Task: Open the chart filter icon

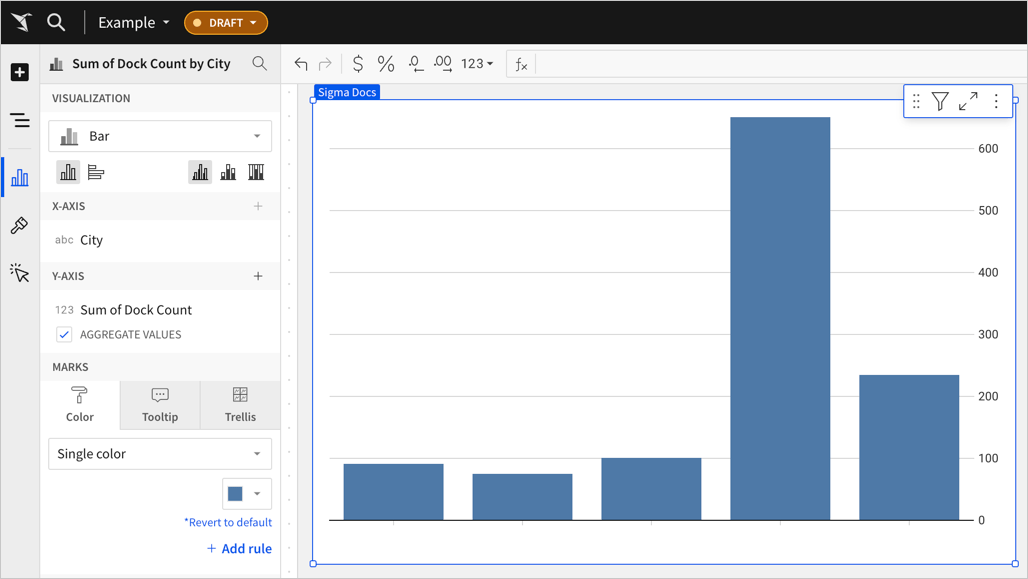Action: [940, 101]
